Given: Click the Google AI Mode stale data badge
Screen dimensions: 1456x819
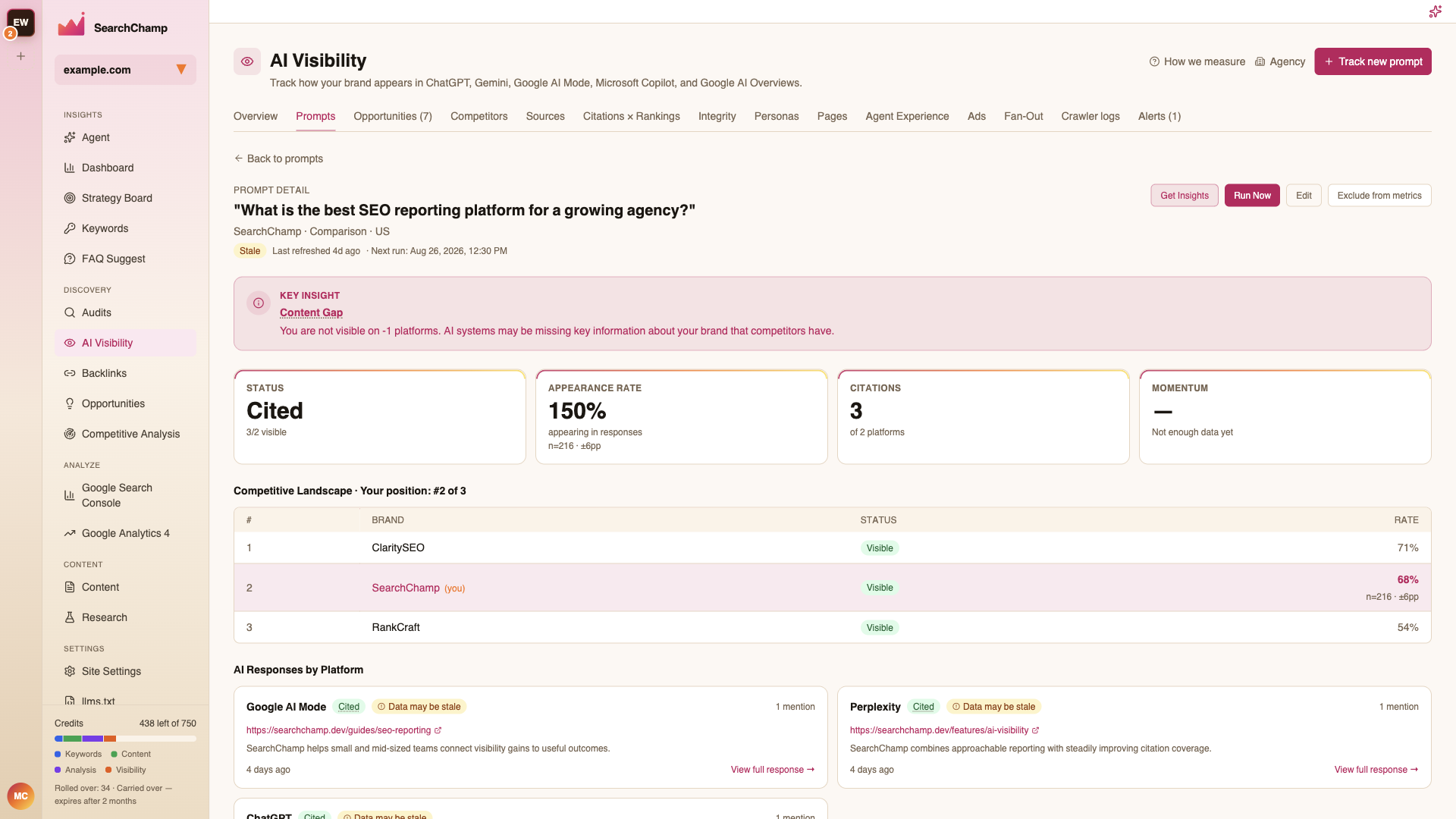Looking at the screenshot, I should coord(419,707).
